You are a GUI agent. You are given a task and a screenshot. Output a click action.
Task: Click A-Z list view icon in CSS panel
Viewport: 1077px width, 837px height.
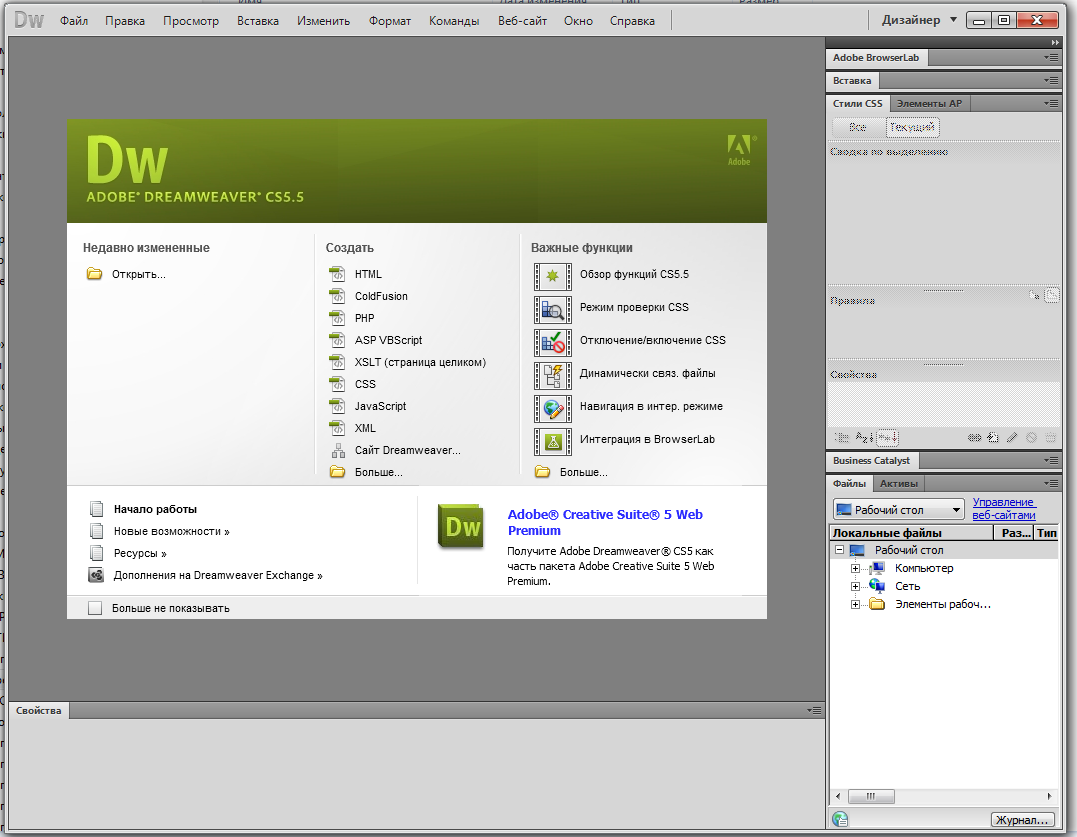point(864,437)
